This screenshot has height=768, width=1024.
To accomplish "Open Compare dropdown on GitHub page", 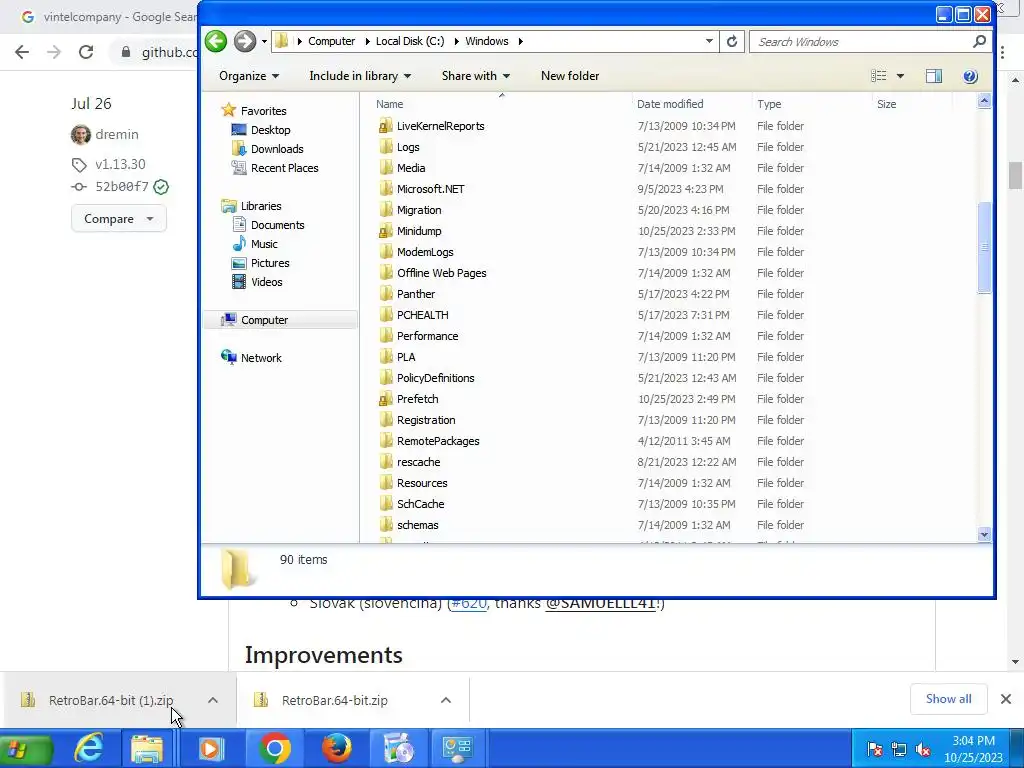I will click(x=118, y=219).
